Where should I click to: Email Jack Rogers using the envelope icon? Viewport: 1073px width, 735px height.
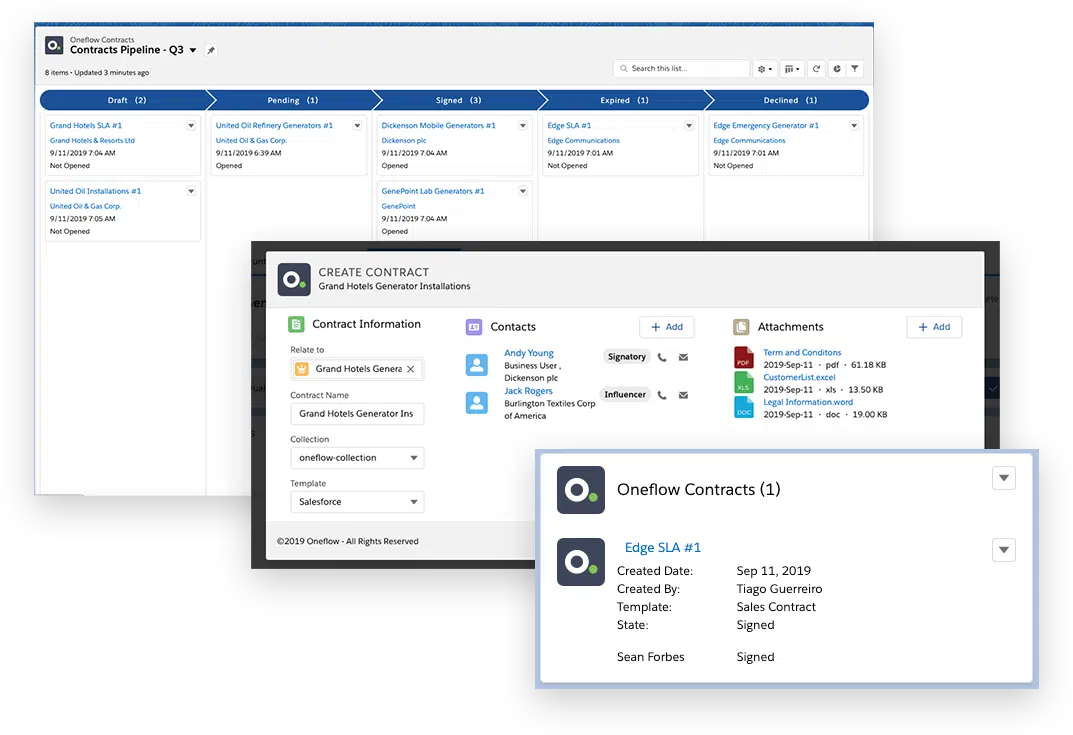683,395
